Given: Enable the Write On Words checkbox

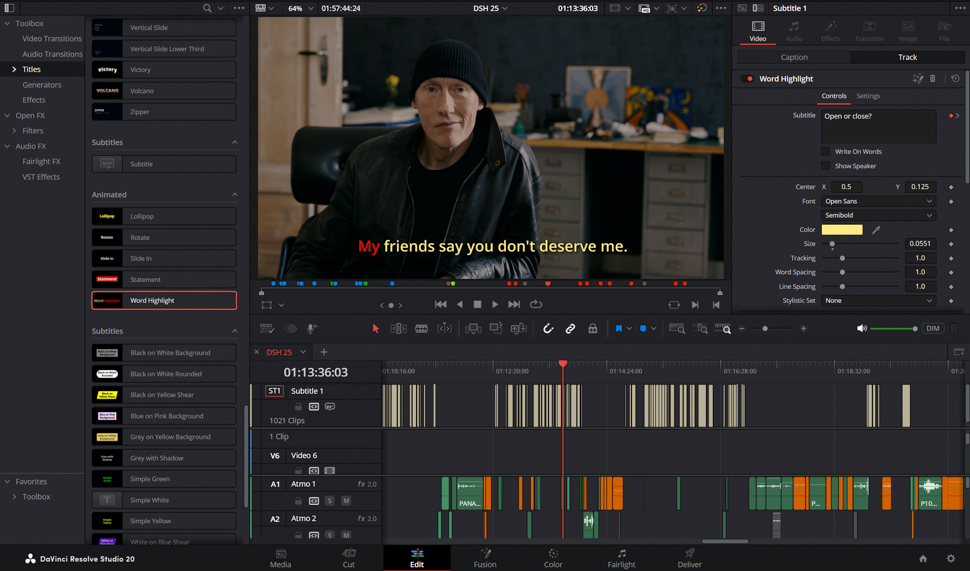Looking at the screenshot, I should coord(826,152).
